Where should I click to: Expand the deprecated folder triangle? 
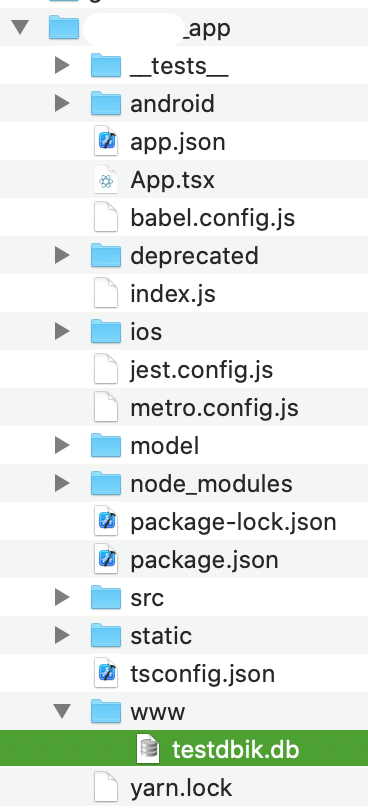point(62,255)
